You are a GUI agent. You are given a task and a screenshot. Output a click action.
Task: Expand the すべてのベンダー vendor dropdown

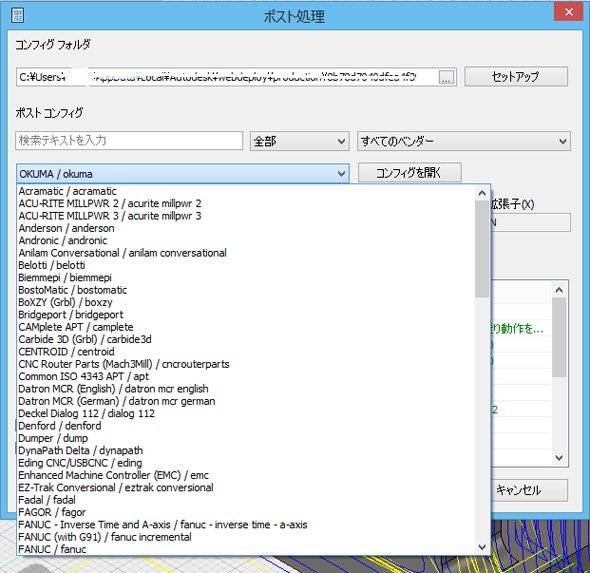coord(464,141)
